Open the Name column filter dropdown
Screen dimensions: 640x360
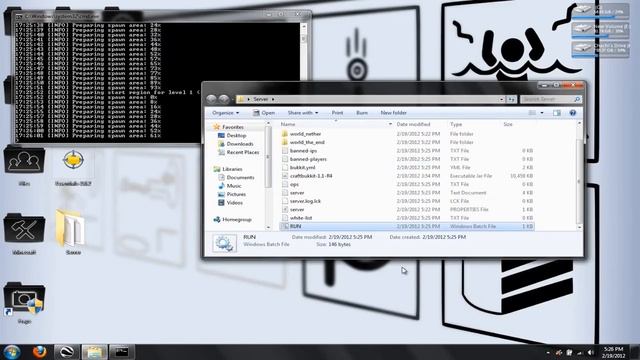[390, 124]
